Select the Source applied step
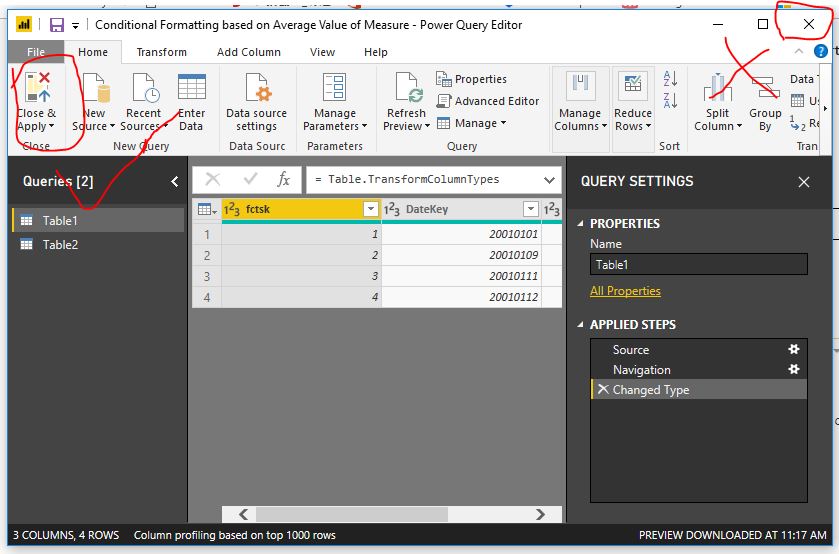 (698, 350)
